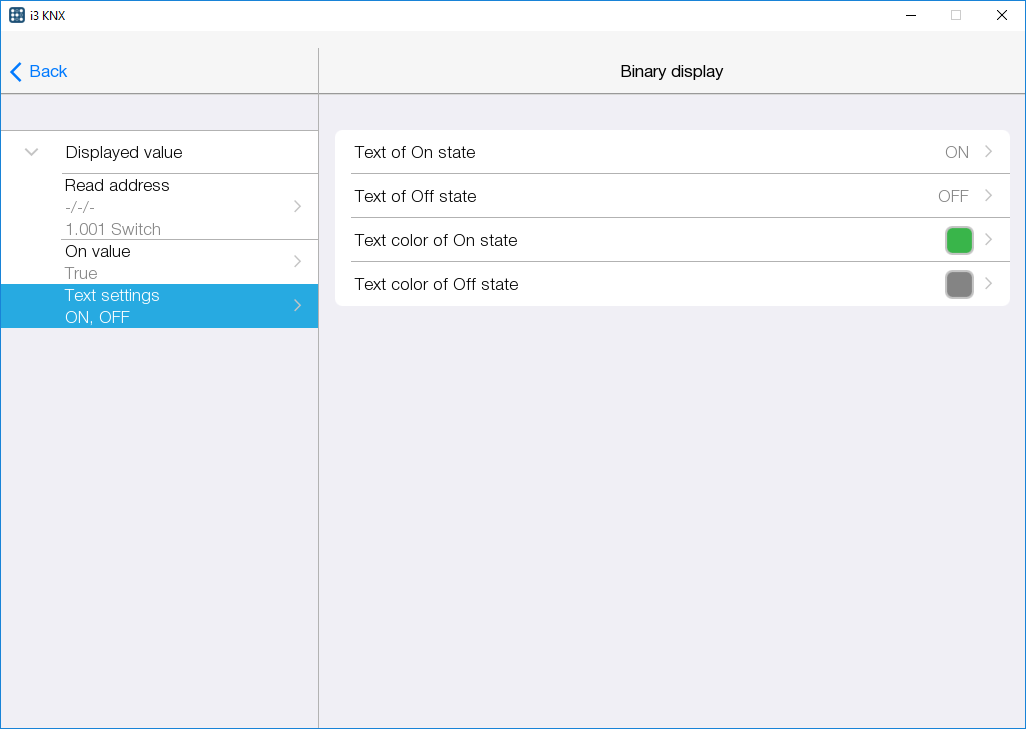Screen dimensions: 1026x729
Task: Click the Binary display header title
Action: tap(671, 71)
